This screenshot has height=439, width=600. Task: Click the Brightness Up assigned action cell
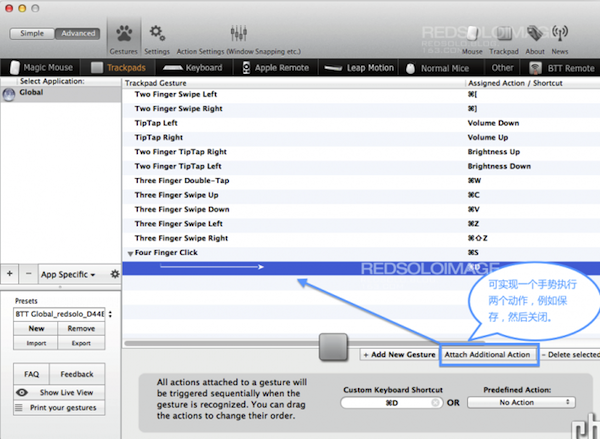494,152
